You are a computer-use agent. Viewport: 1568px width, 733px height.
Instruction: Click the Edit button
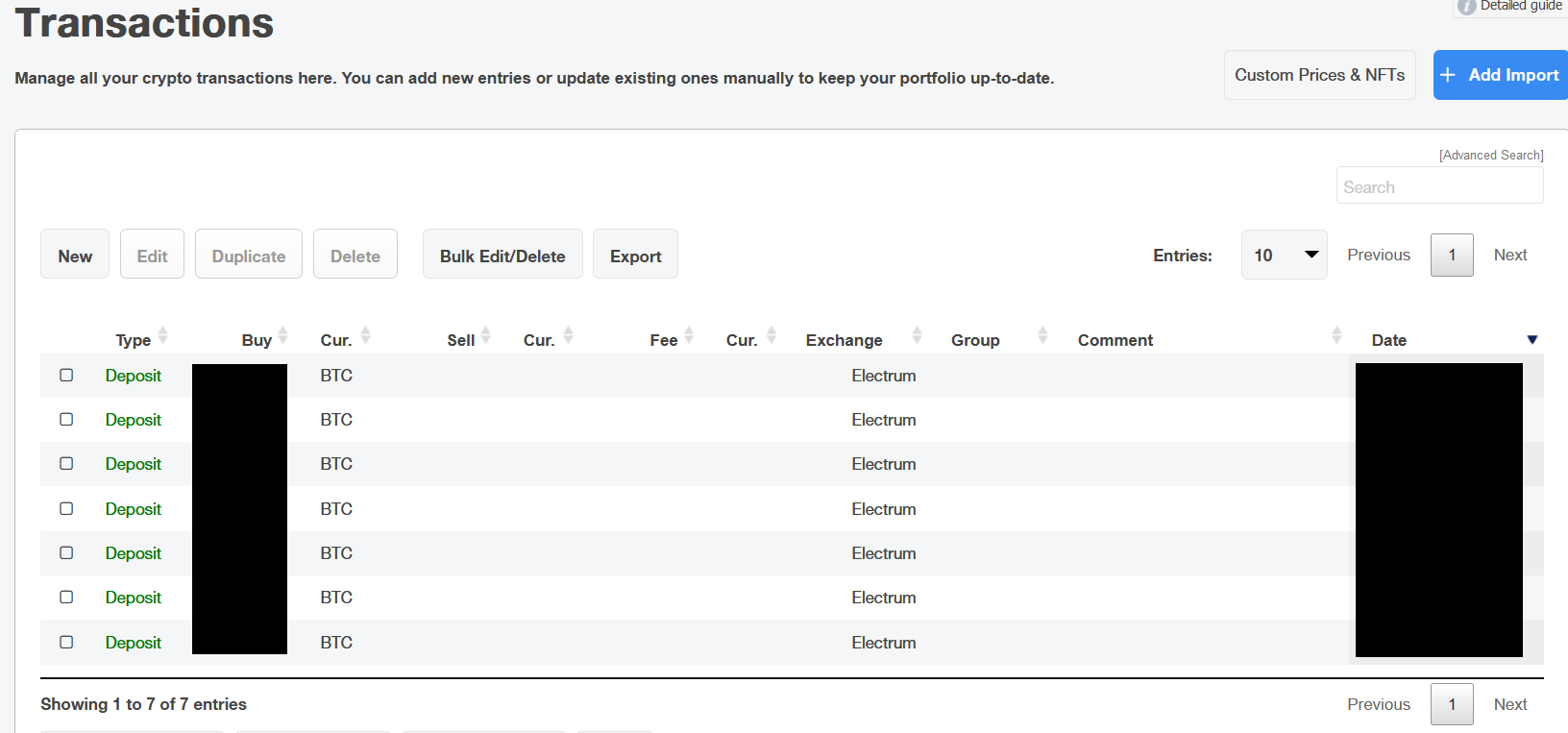[152, 254]
